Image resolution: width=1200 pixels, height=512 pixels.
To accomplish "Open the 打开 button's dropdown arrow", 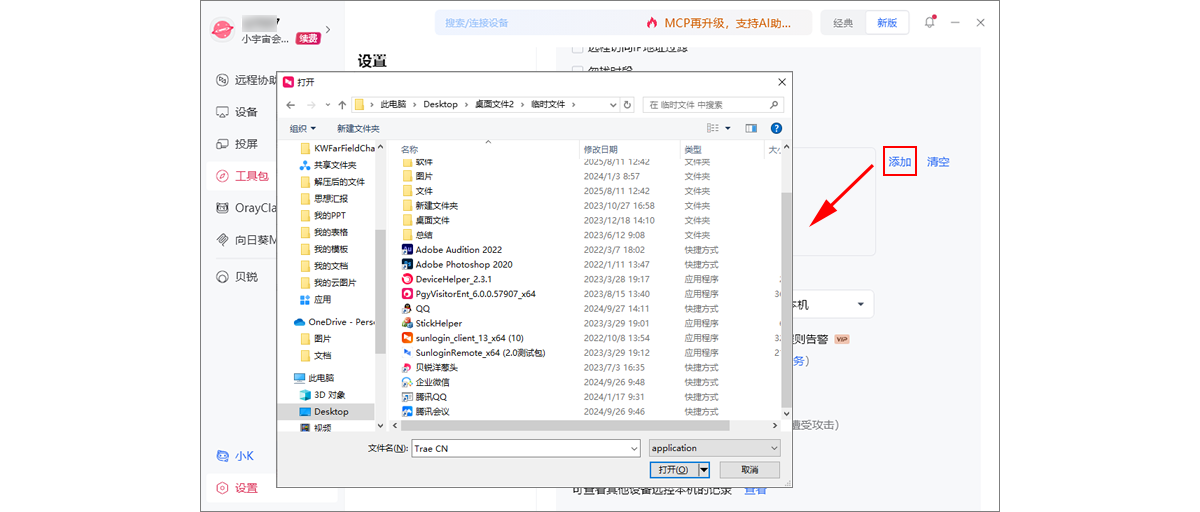I will tap(704, 469).
